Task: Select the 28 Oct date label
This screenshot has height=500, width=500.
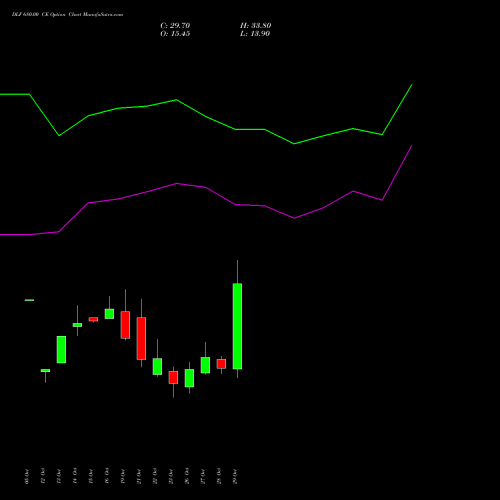Action: [x=219, y=476]
